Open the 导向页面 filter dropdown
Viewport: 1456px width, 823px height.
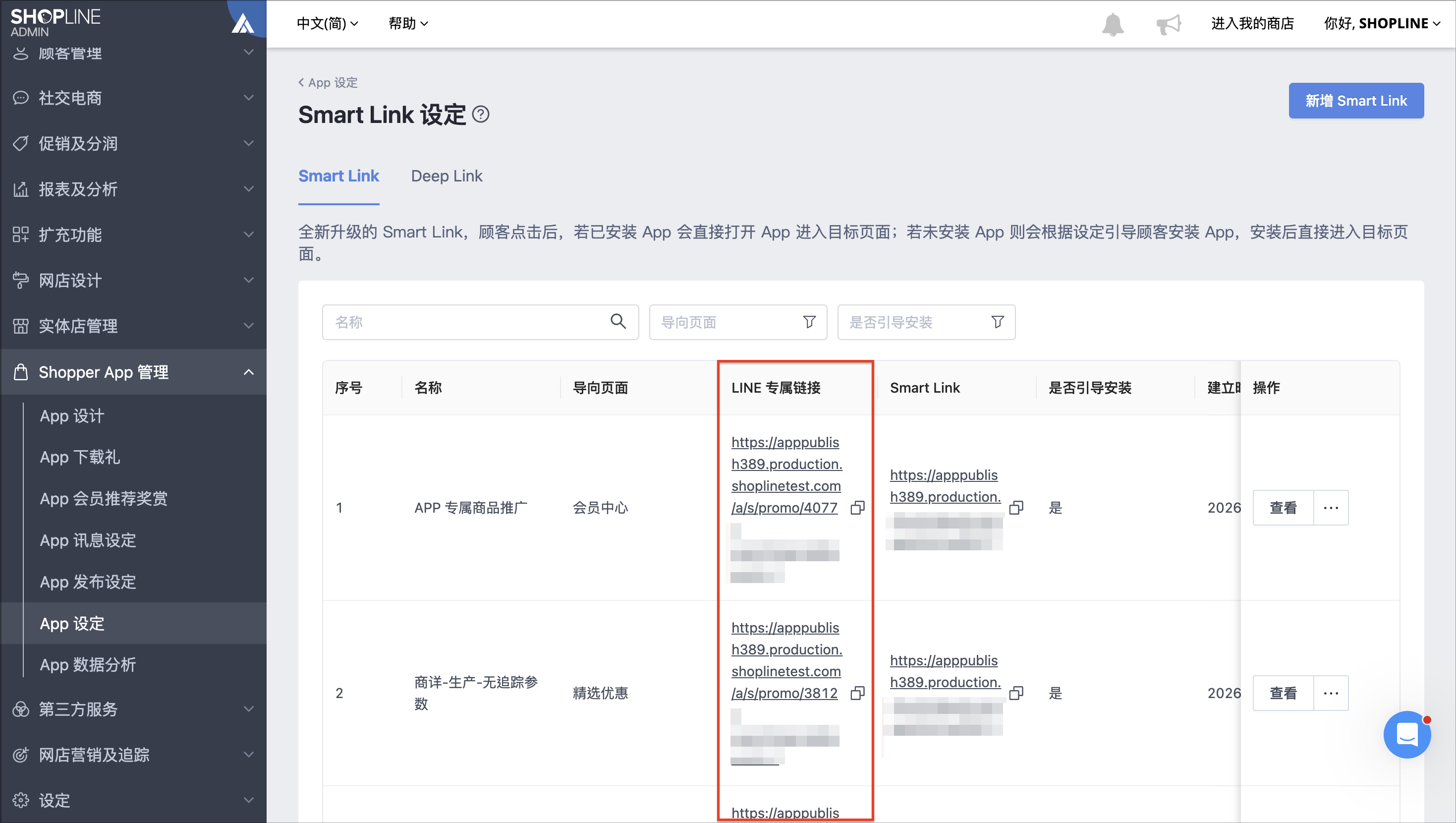(737, 322)
